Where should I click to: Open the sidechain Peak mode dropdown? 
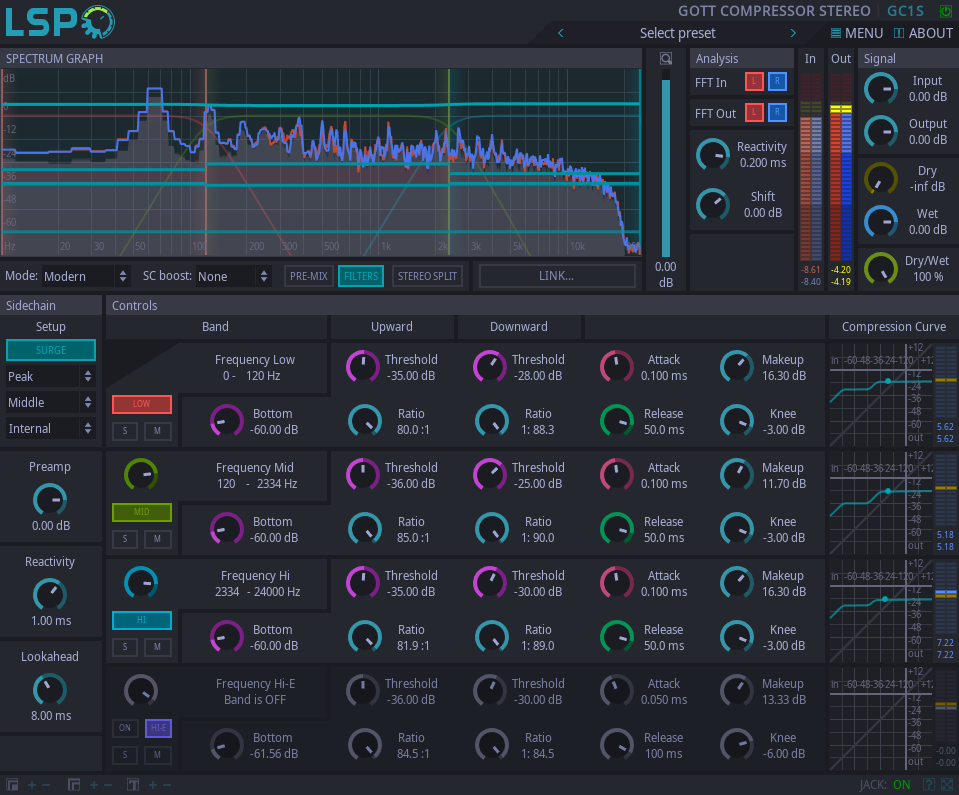tap(51, 376)
